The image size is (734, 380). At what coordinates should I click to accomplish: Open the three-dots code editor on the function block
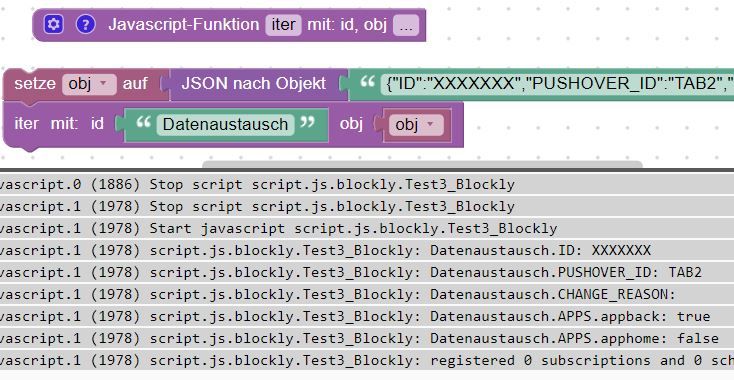[x=406, y=25]
